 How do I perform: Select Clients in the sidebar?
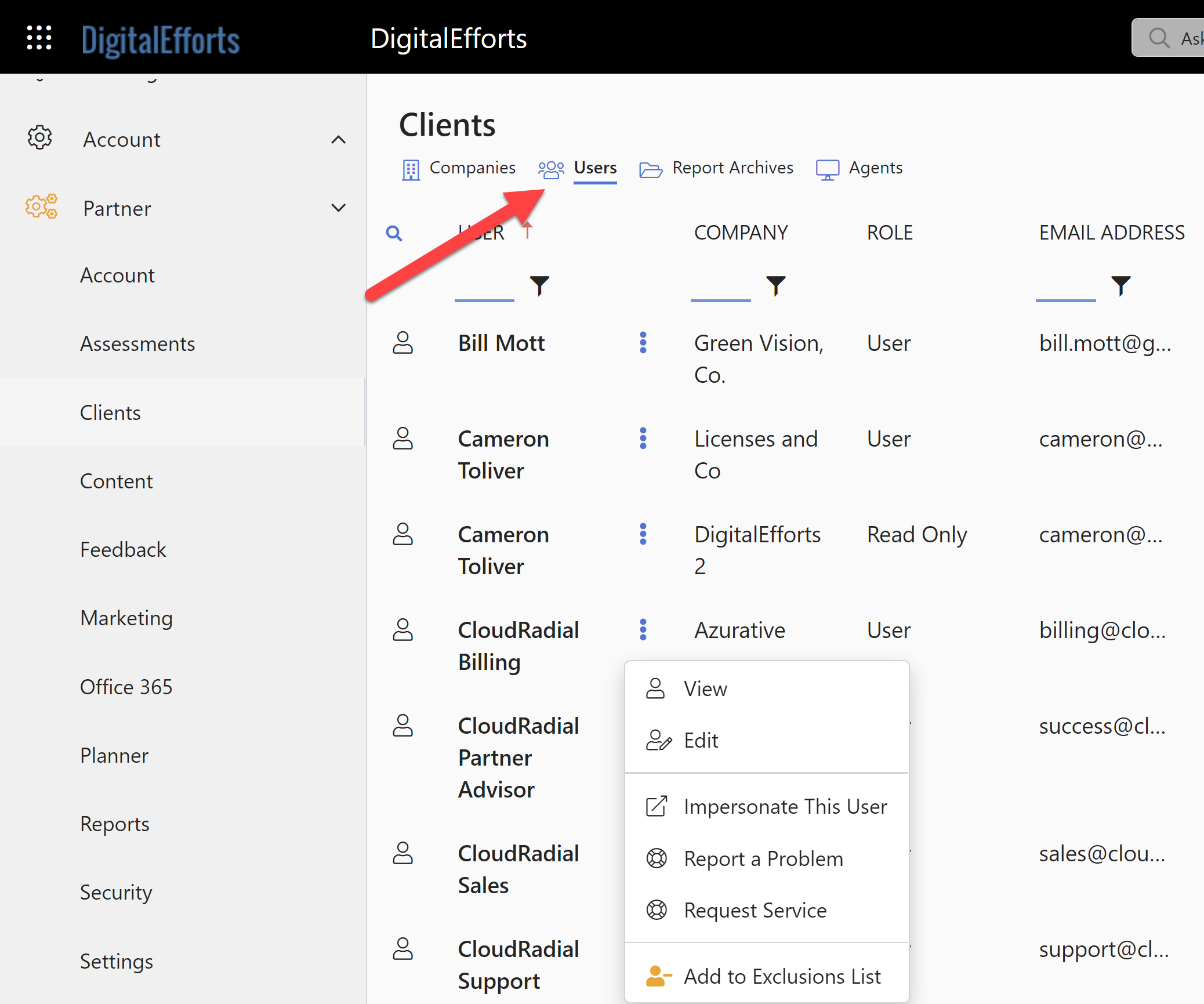click(110, 412)
